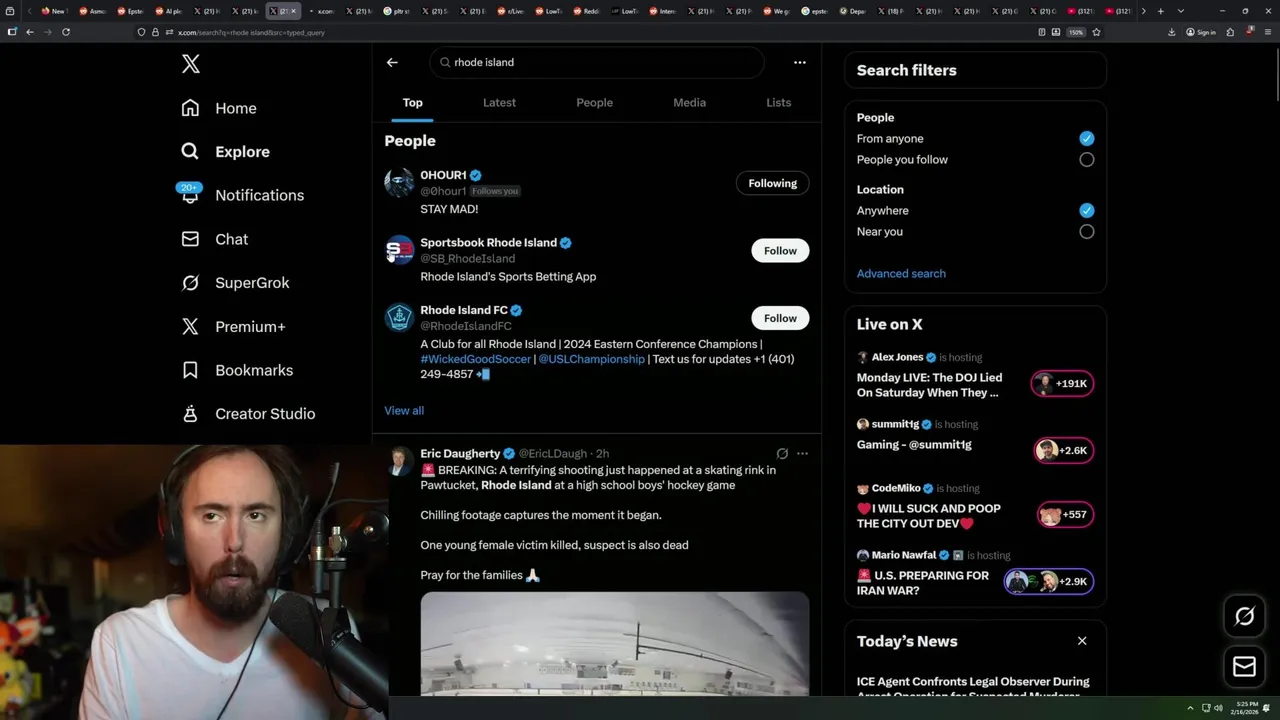The image size is (1280, 720).
Task: Switch to the People tab
Action: click(594, 102)
